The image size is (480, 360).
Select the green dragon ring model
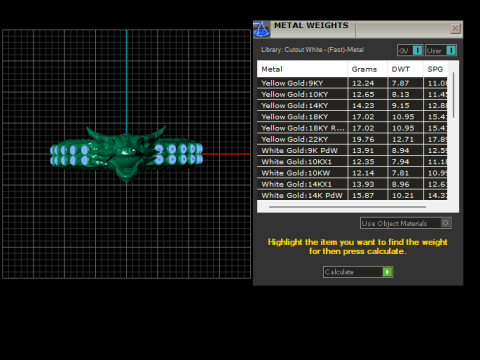click(126, 154)
